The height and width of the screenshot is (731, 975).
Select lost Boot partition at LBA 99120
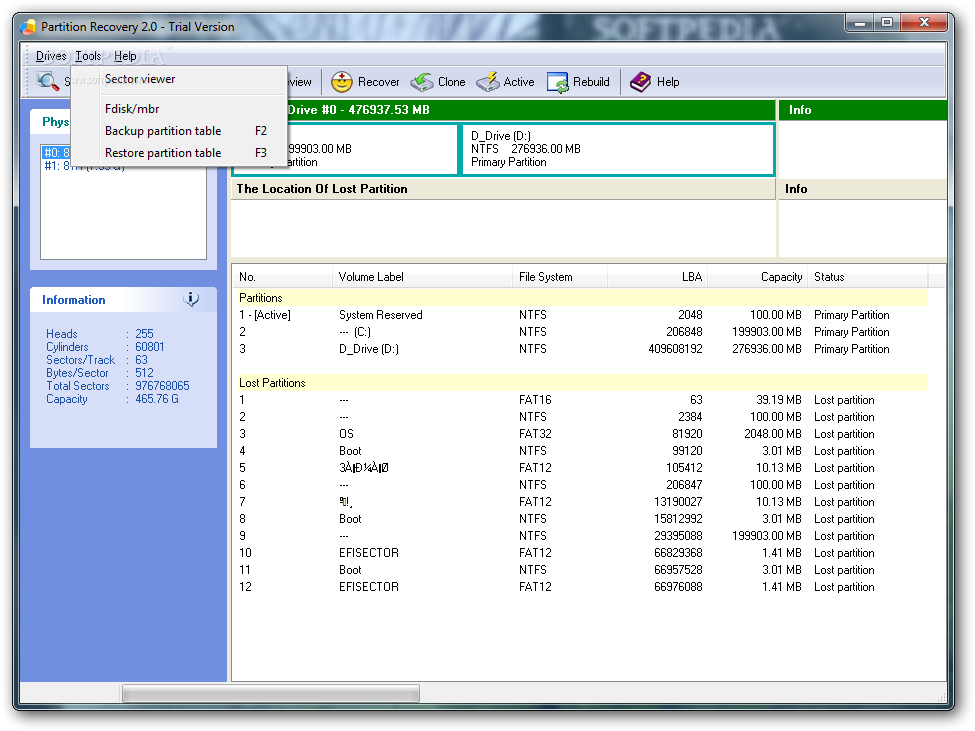(581, 451)
